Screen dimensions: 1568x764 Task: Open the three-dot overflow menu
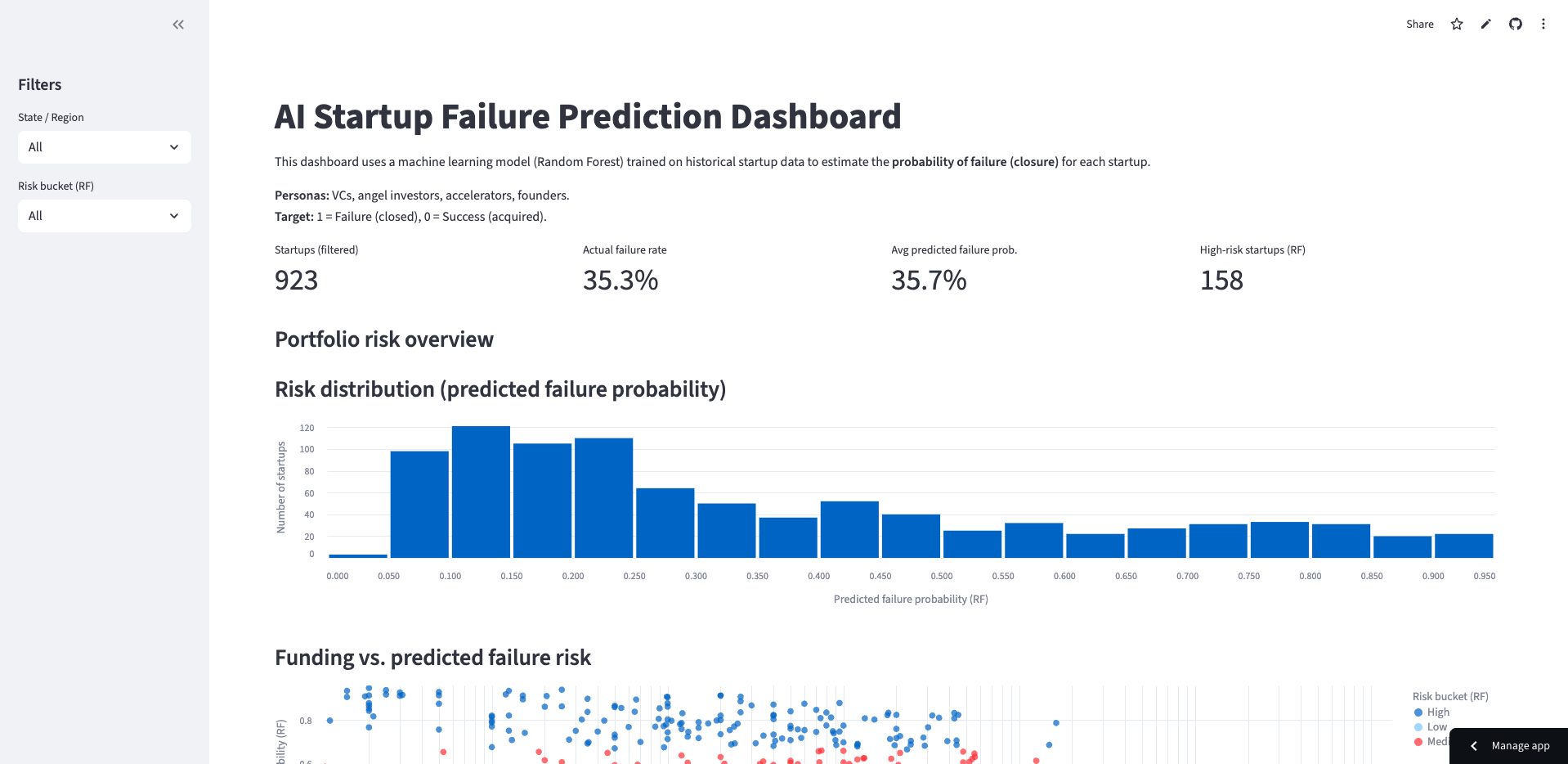point(1543,24)
